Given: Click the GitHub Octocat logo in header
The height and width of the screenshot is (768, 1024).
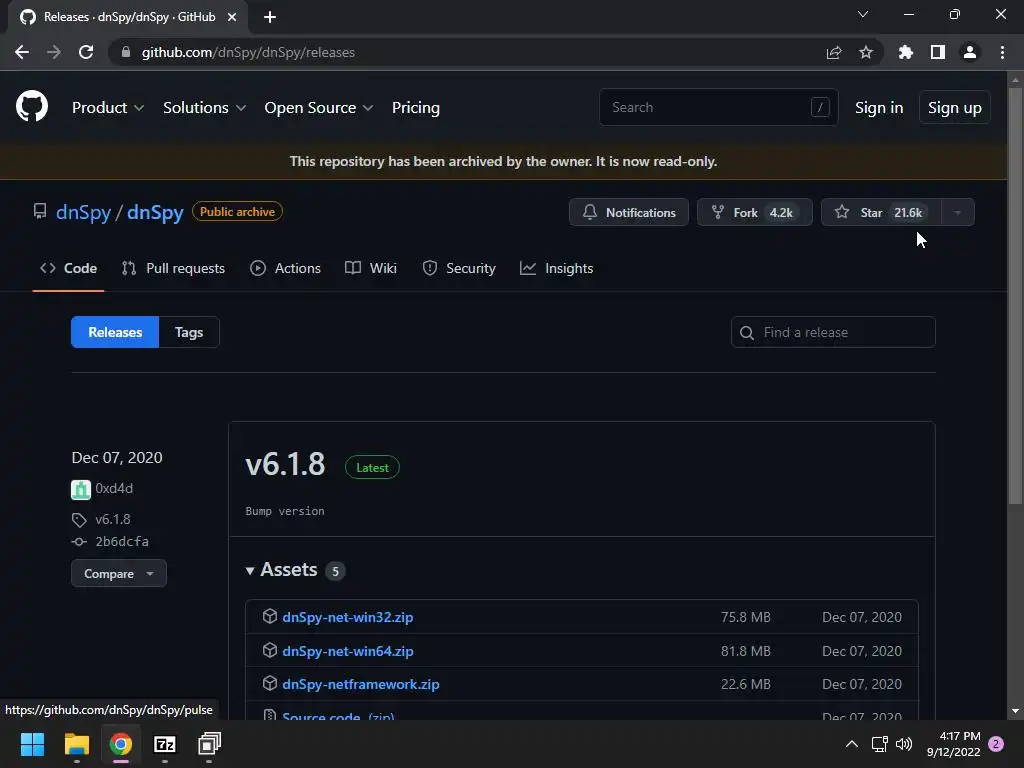Looking at the screenshot, I should click(x=32, y=106).
